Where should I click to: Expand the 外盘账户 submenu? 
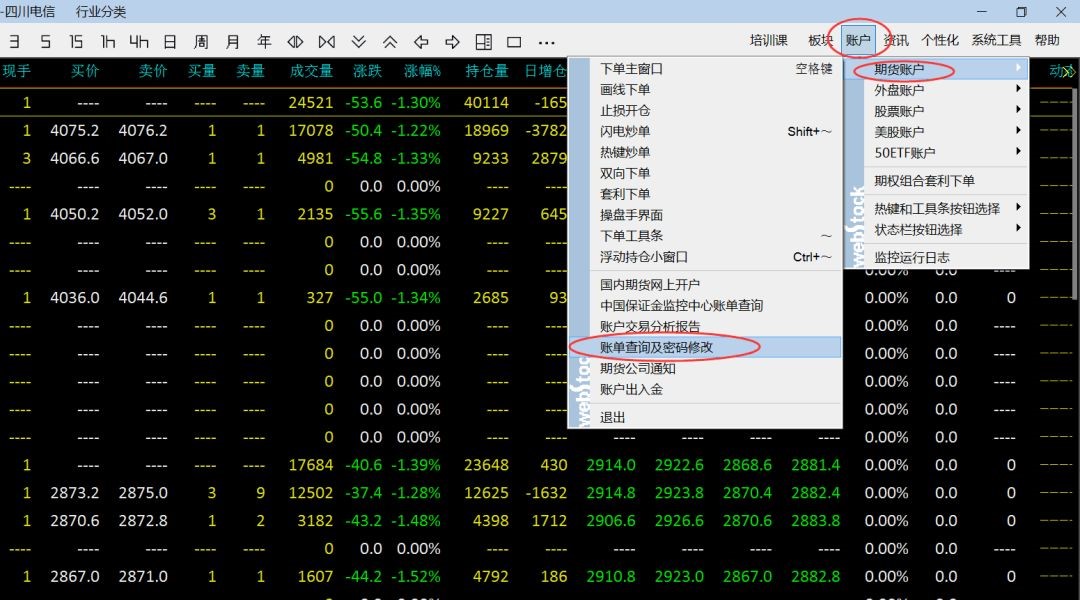click(x=898, y=90)
